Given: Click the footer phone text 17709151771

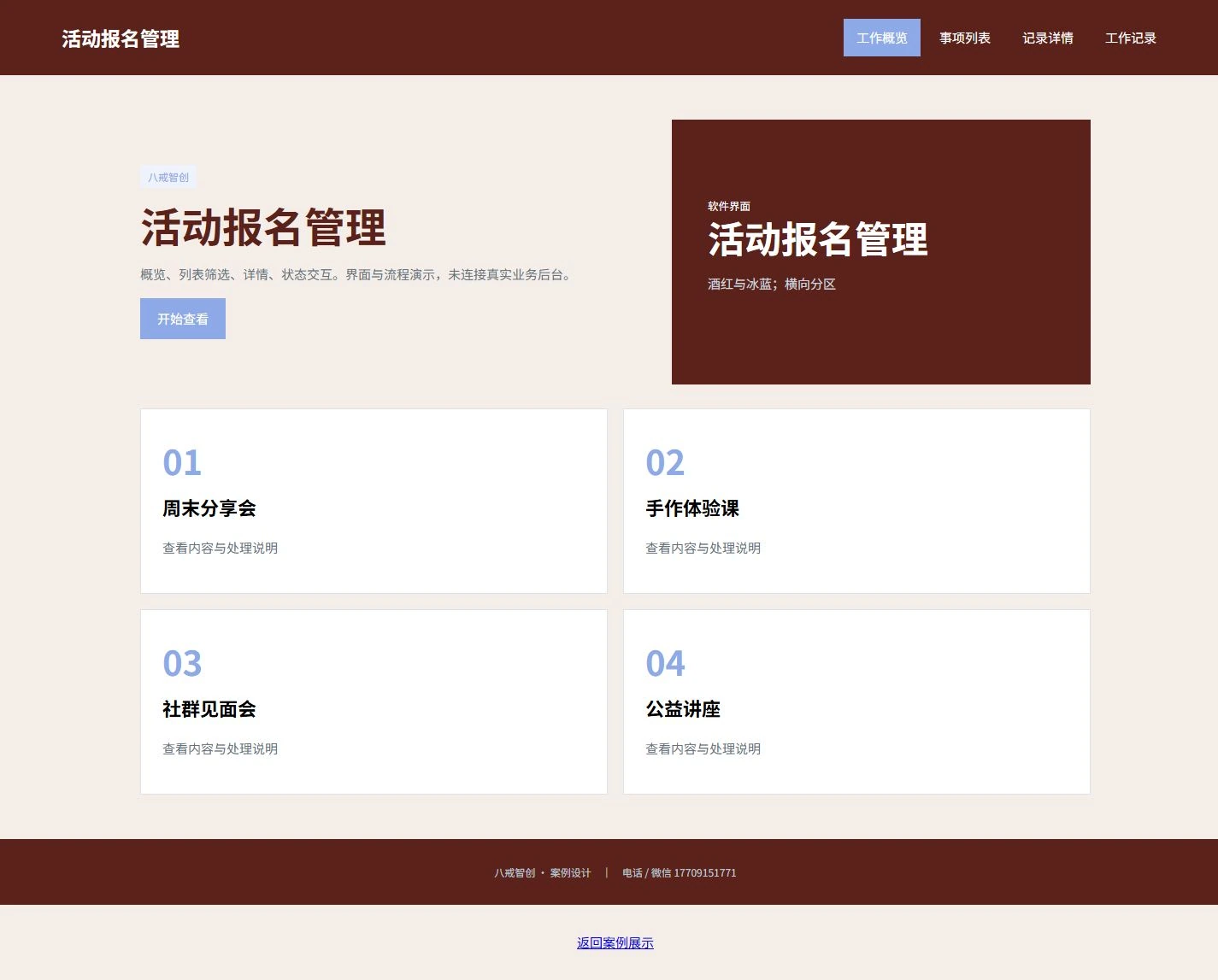Looking at the screenshot, I should 705,873.
